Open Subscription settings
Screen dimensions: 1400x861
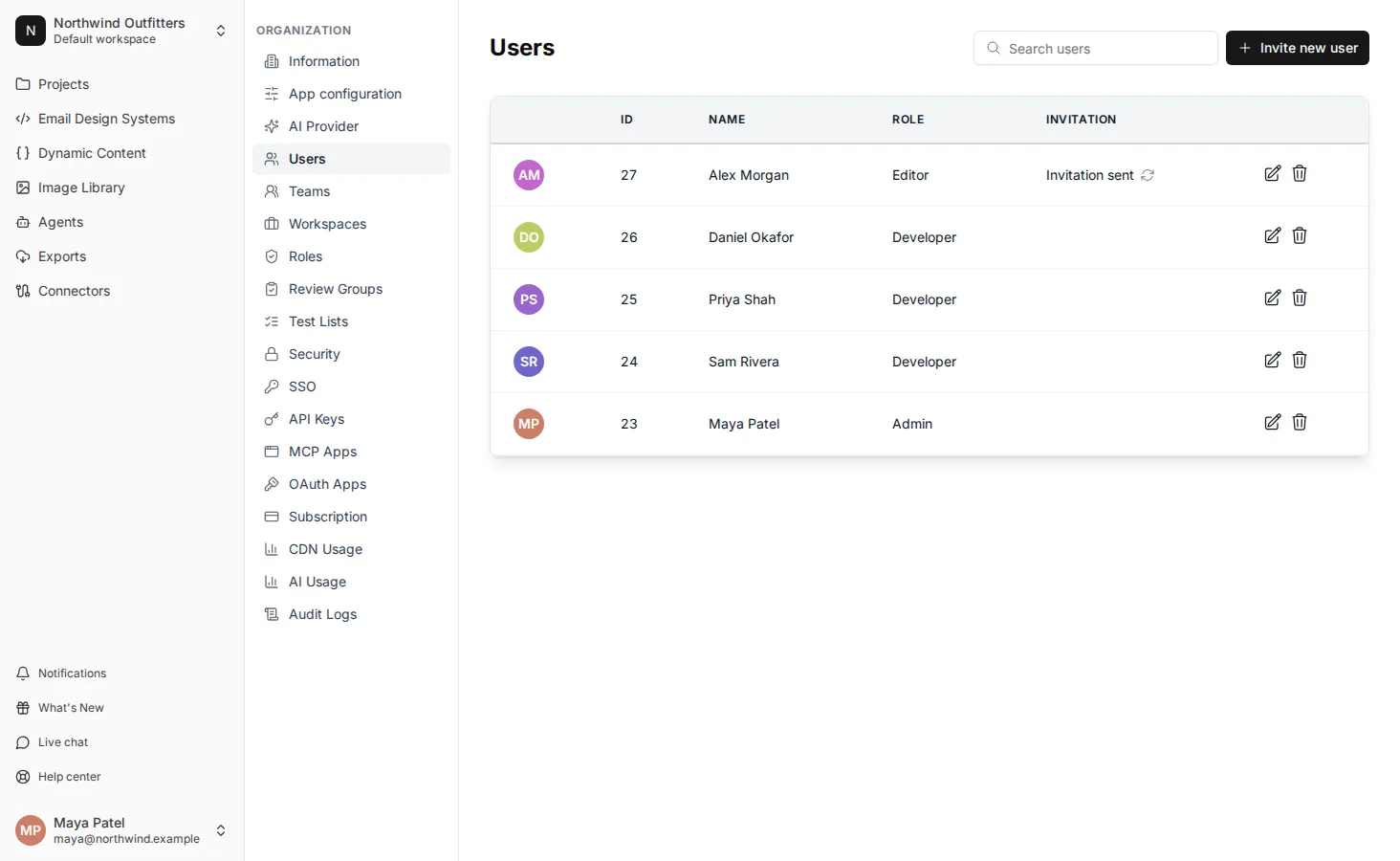click(351, 517)
